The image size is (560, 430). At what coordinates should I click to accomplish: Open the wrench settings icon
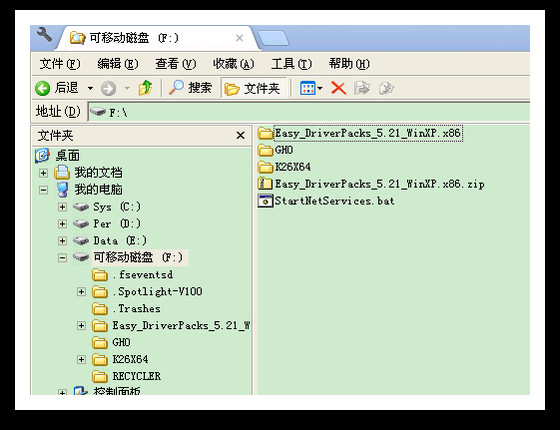[x=44, y=35]
